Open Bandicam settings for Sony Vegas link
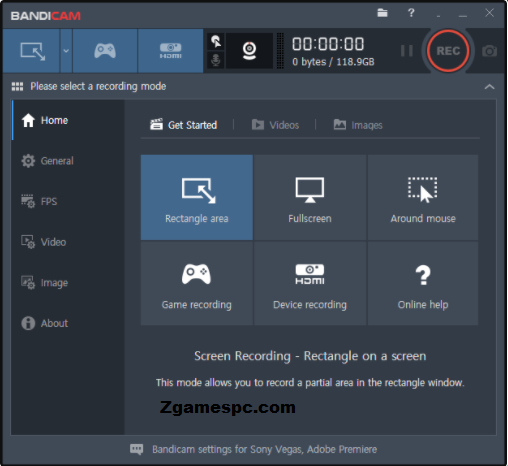The height and width of the screenshot is (466, 508). click(x=264, y=449)
